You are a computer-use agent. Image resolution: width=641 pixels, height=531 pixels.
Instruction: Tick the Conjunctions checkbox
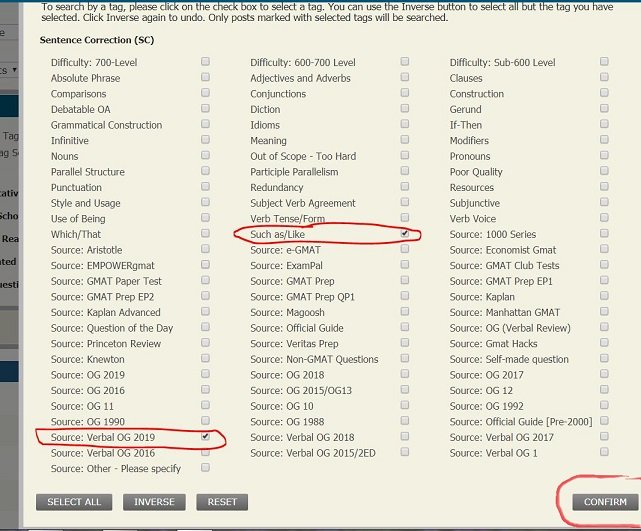pos(405,93)
